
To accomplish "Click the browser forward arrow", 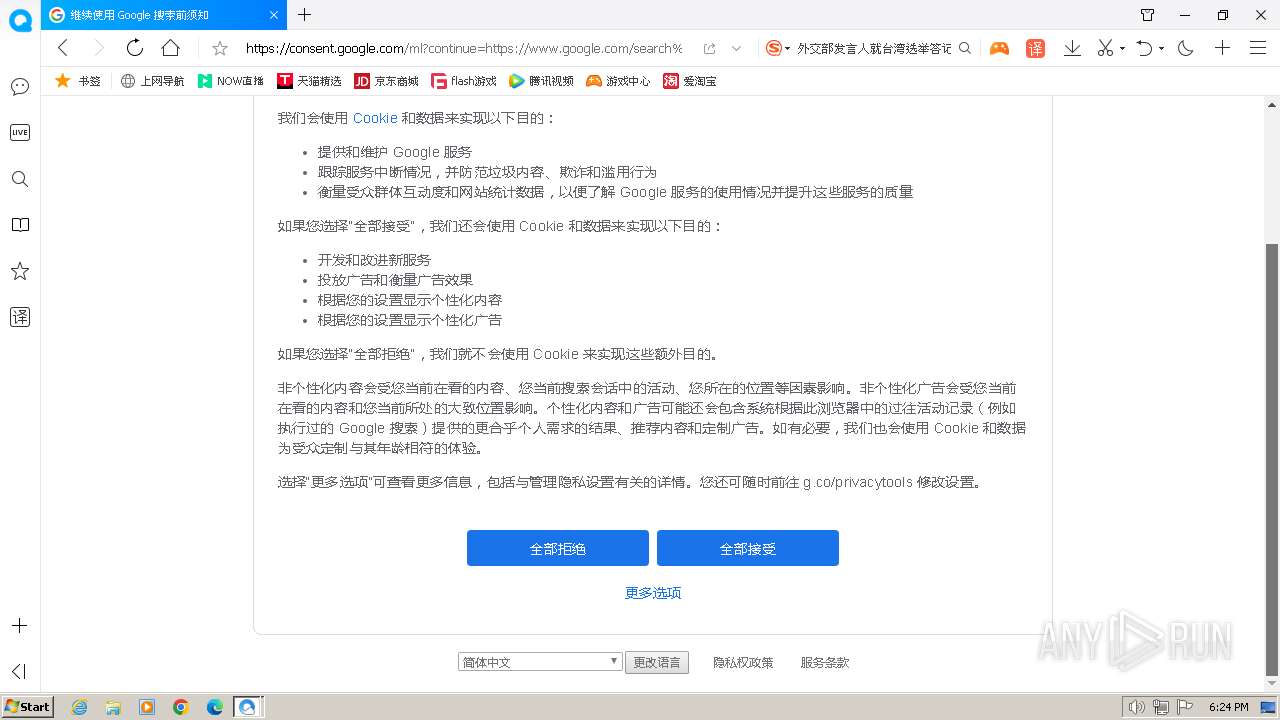I will click(98, 48).
